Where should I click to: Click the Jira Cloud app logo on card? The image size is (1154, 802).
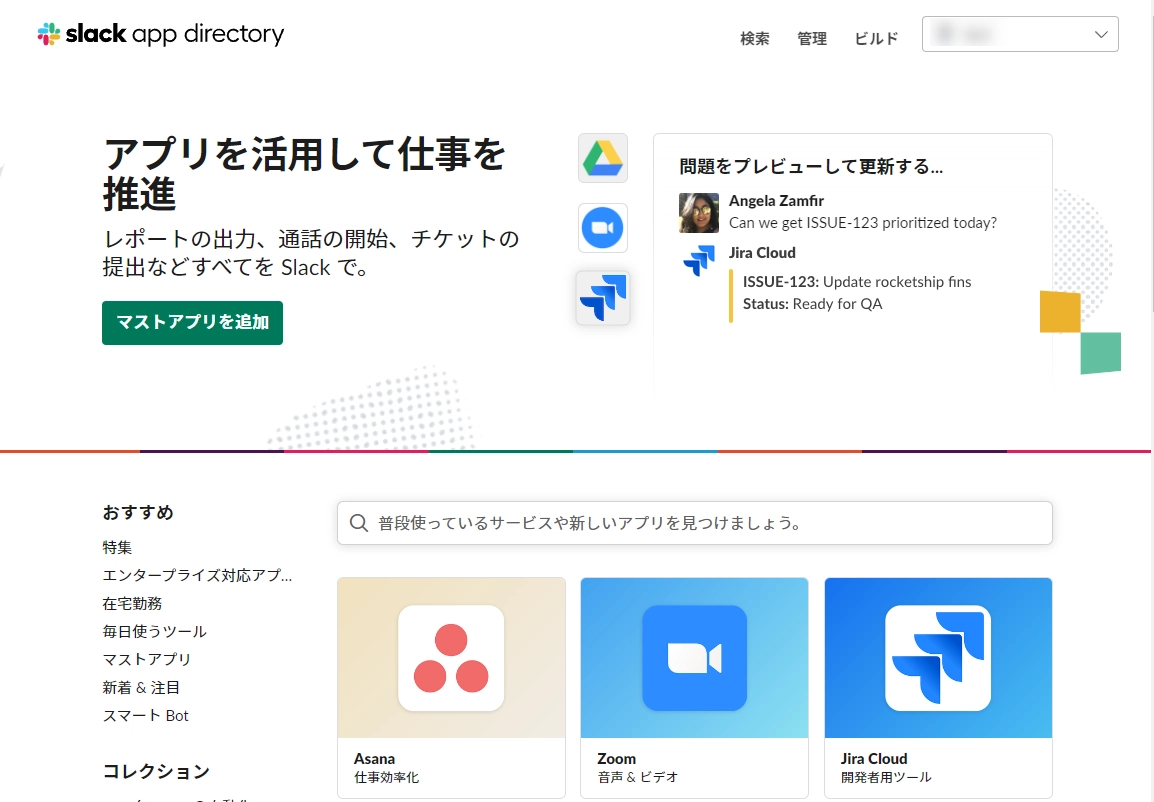[938, 658]
